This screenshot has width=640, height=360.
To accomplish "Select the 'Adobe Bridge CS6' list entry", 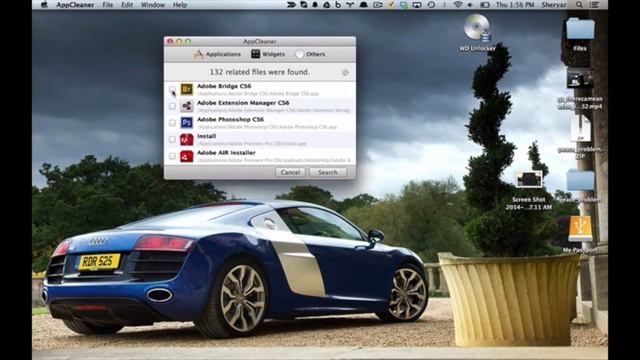I will (260, 89).
